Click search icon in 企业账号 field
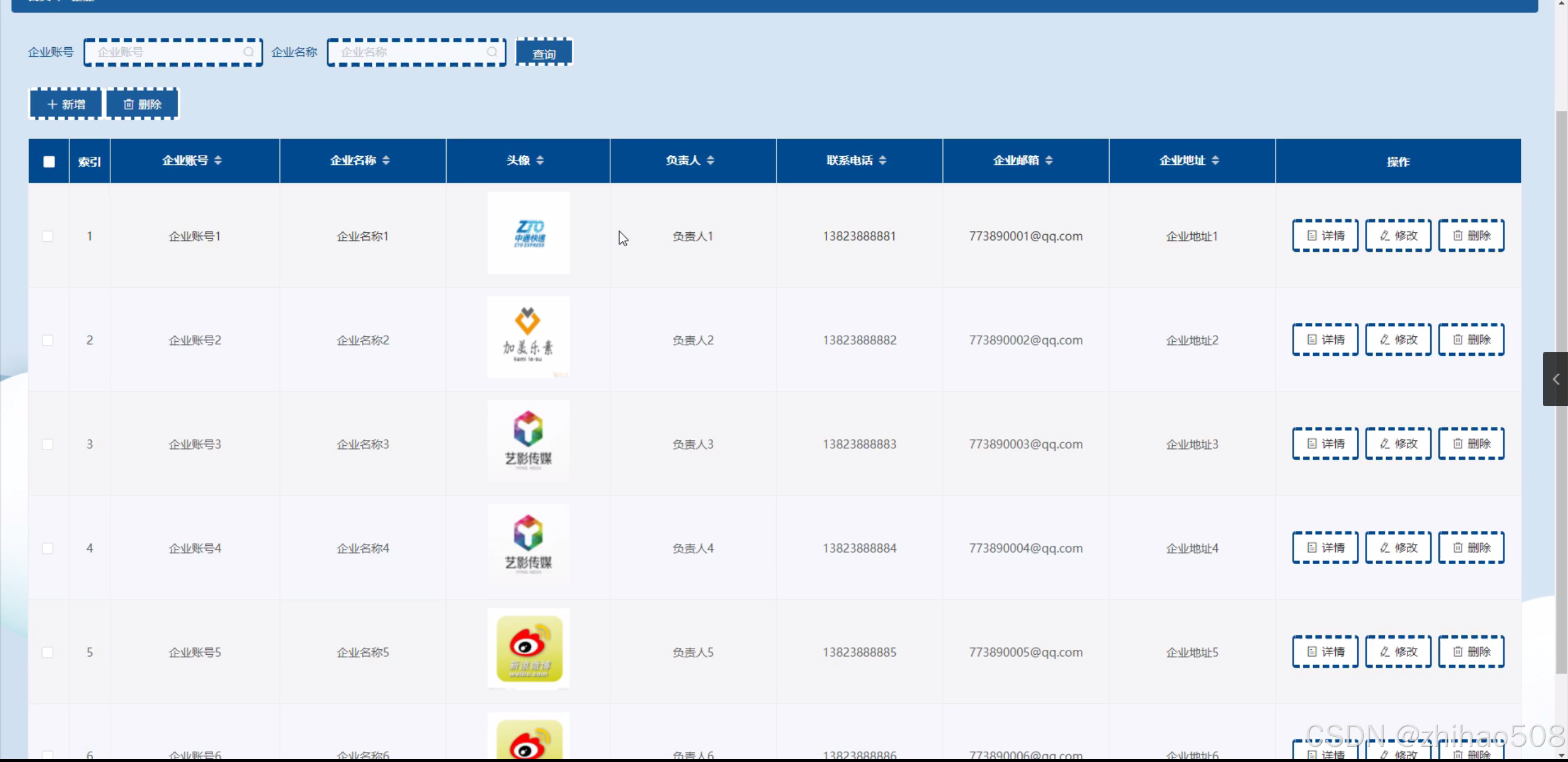 (x=248, y=52)
